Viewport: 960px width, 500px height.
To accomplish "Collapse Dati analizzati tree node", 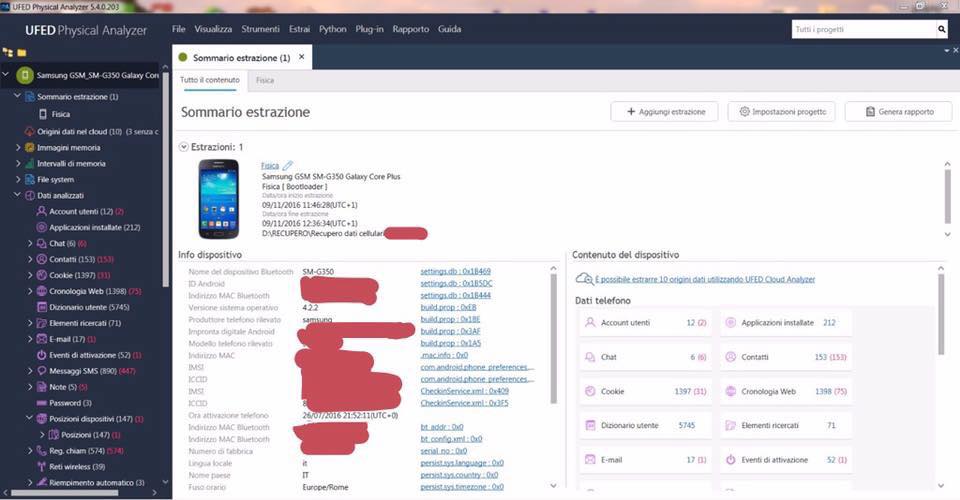I will (x=18, y=195).
